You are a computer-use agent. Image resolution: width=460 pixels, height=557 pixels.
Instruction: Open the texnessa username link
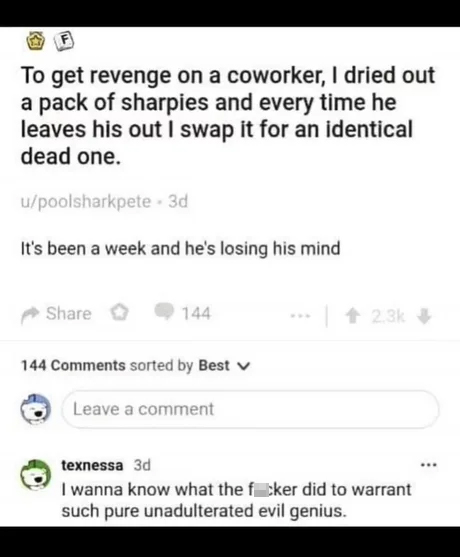point(92,465)
